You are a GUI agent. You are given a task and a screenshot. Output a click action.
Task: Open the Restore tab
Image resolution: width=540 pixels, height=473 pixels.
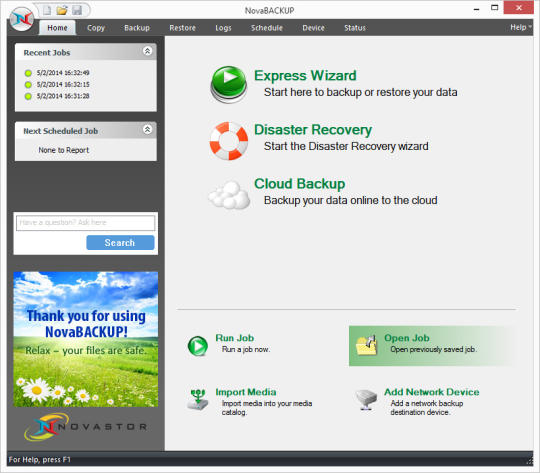(182, 28)
